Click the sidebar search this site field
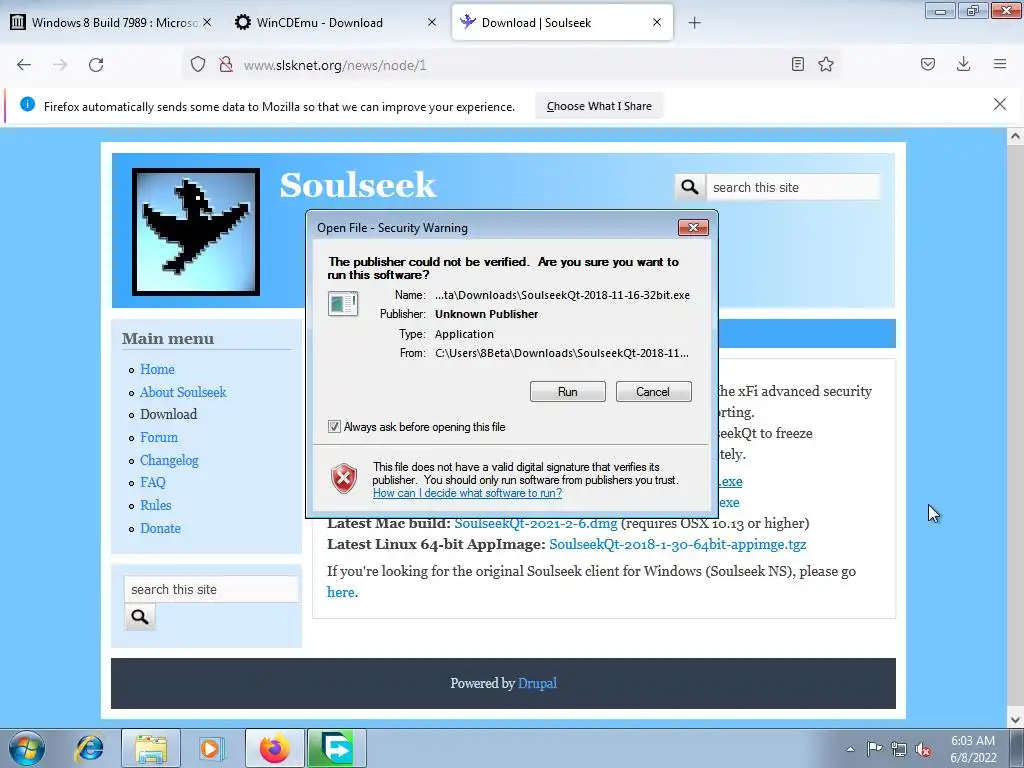This screenshot has width=1024, height=768. (x=211, y=589)
